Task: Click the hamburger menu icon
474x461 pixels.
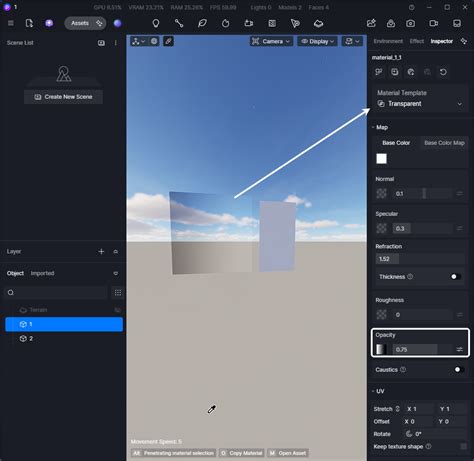Action: [11, 23]
